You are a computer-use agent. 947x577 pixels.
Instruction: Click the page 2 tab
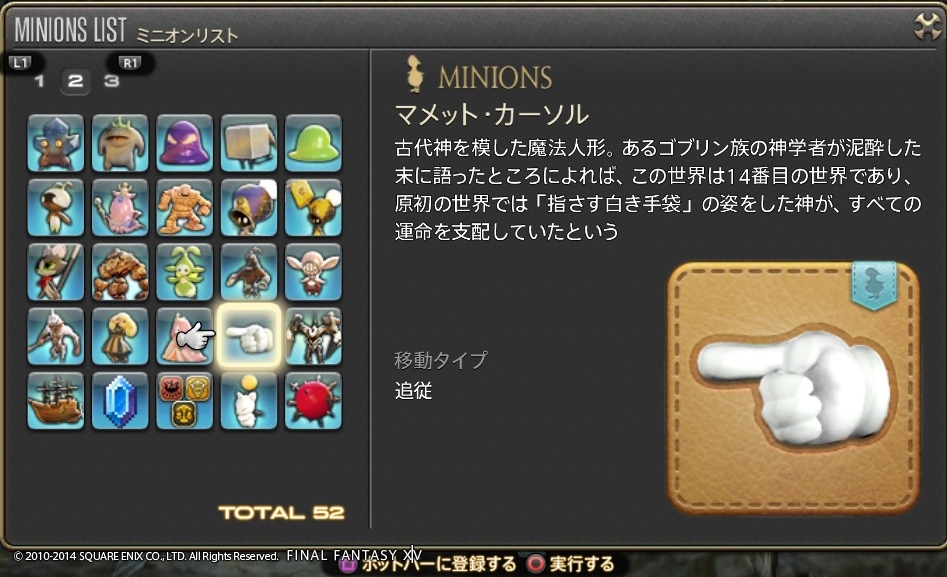pyautogui.click(x=75, y=81)
